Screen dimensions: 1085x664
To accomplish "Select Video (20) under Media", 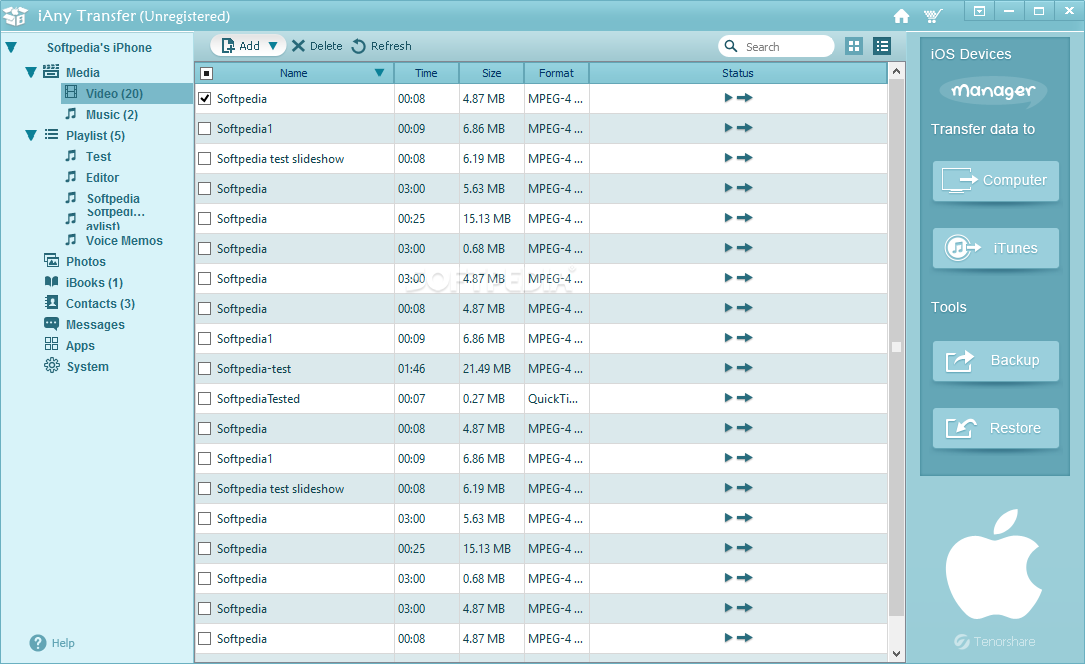I will click(127, 93).
